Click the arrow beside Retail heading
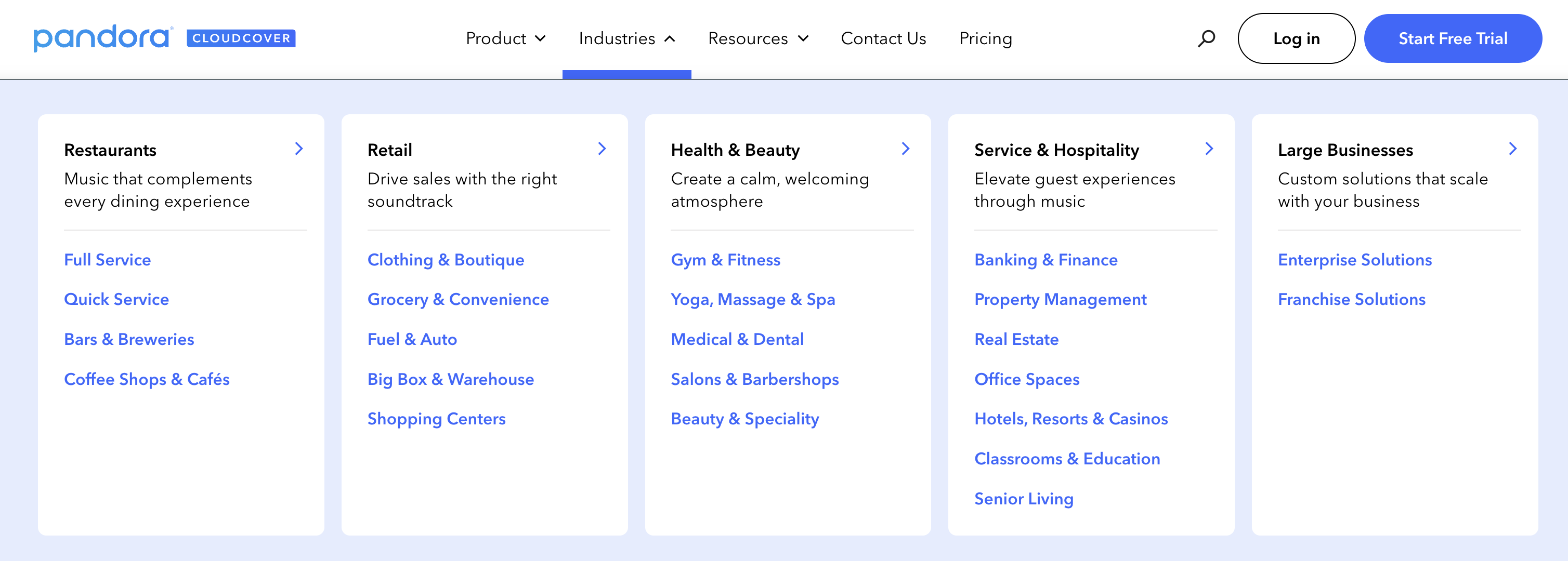This screenshot has height=561, width=1568. pos(602,149)
